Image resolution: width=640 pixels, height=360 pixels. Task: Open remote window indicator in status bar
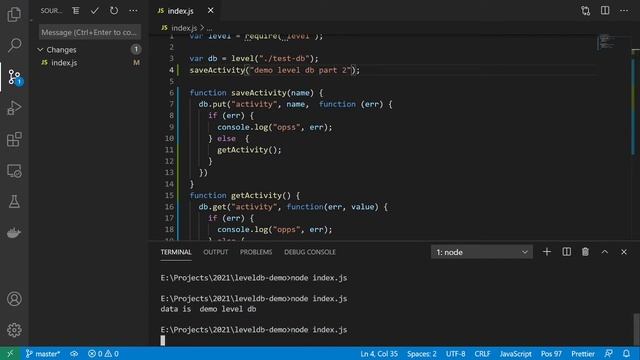(x=10, y=353)
